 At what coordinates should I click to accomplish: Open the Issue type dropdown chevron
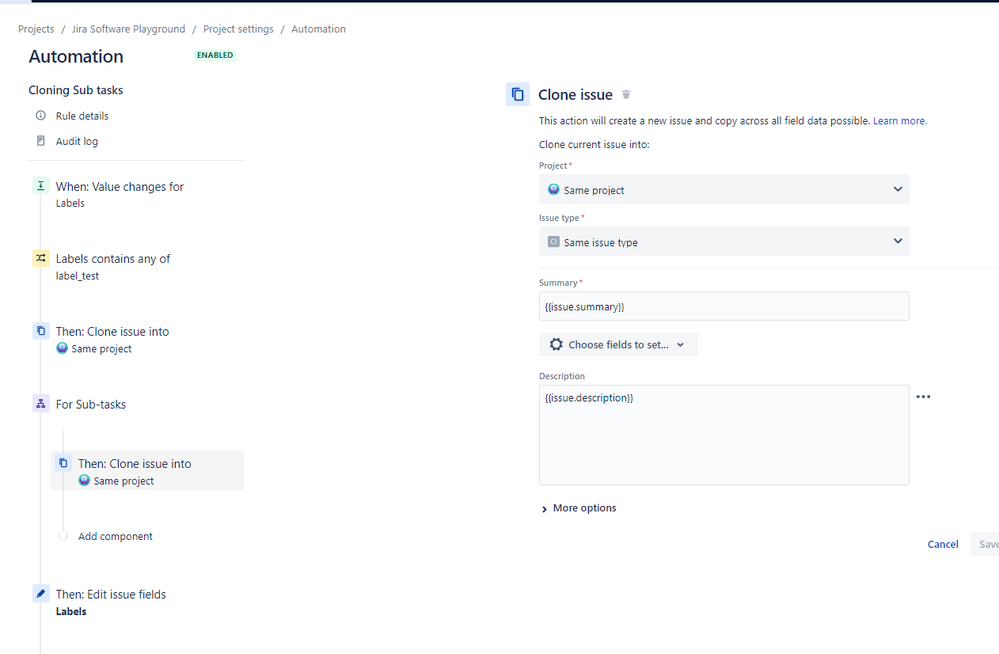point(898,241)
